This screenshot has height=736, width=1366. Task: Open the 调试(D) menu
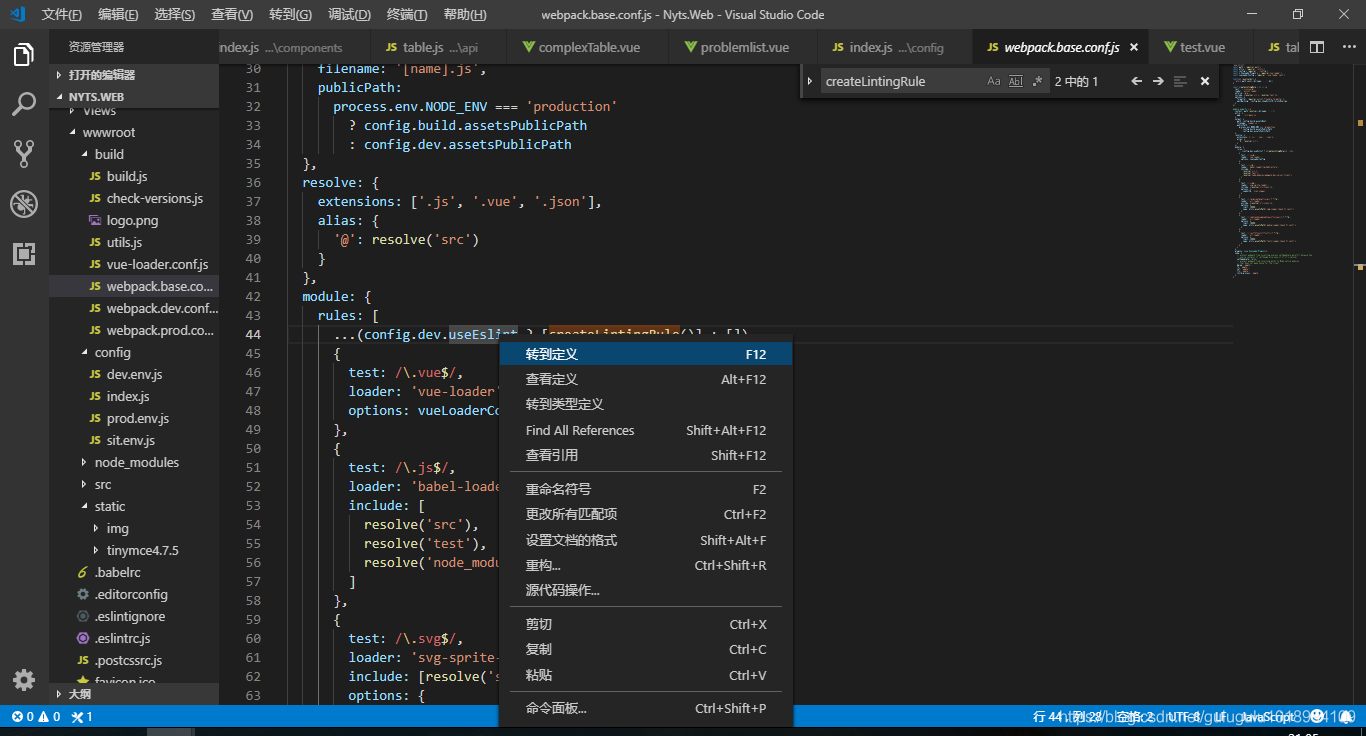[349, 15]
